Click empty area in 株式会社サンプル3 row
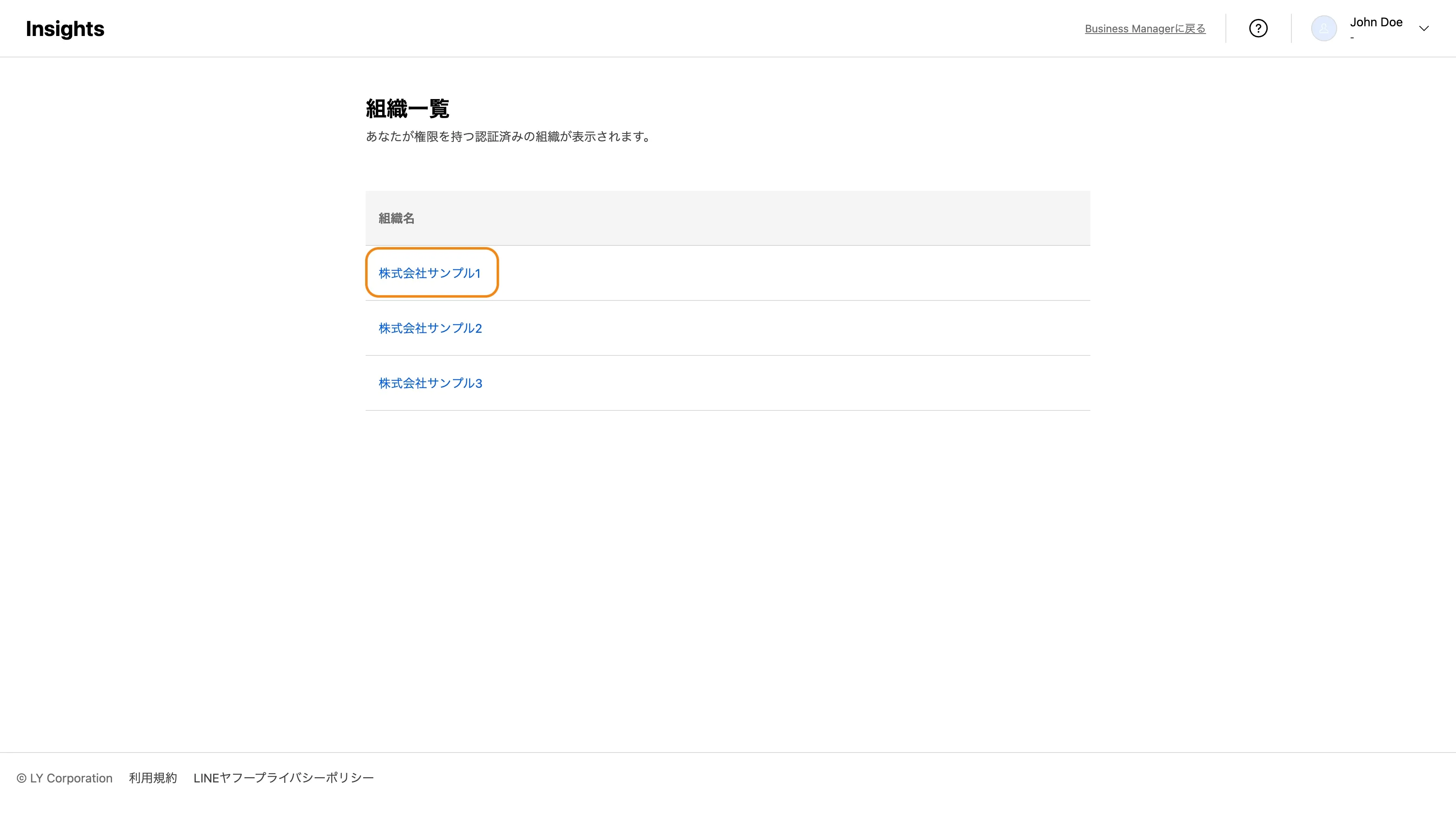The width and height of the screenshot is (1456, 816). (x=791, y=383)
